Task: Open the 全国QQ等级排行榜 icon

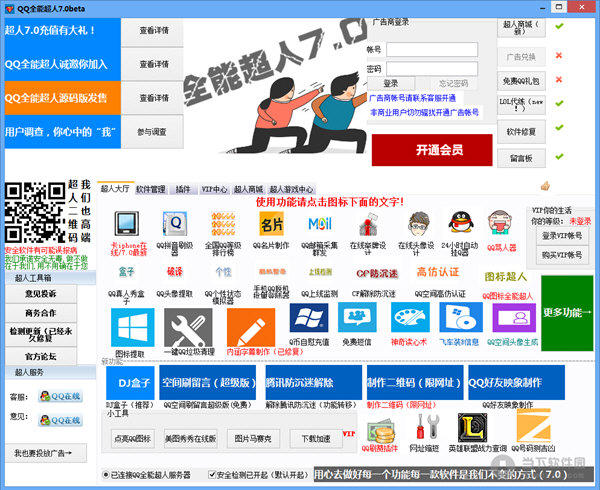Action: 223,223
